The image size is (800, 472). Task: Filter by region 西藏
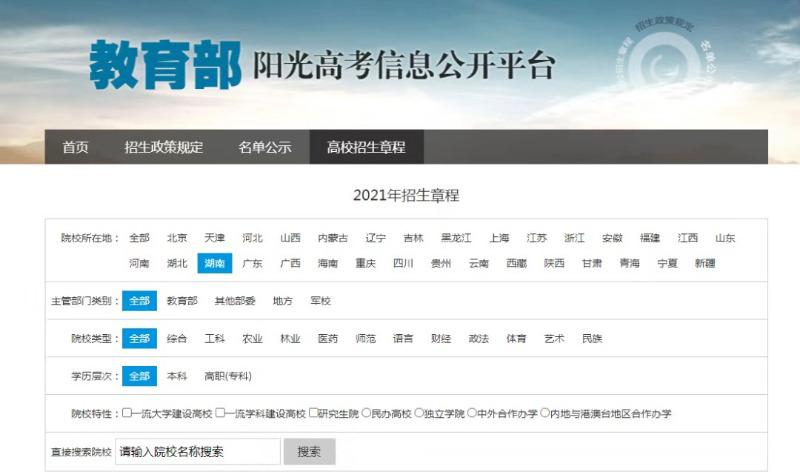point(516,263)
